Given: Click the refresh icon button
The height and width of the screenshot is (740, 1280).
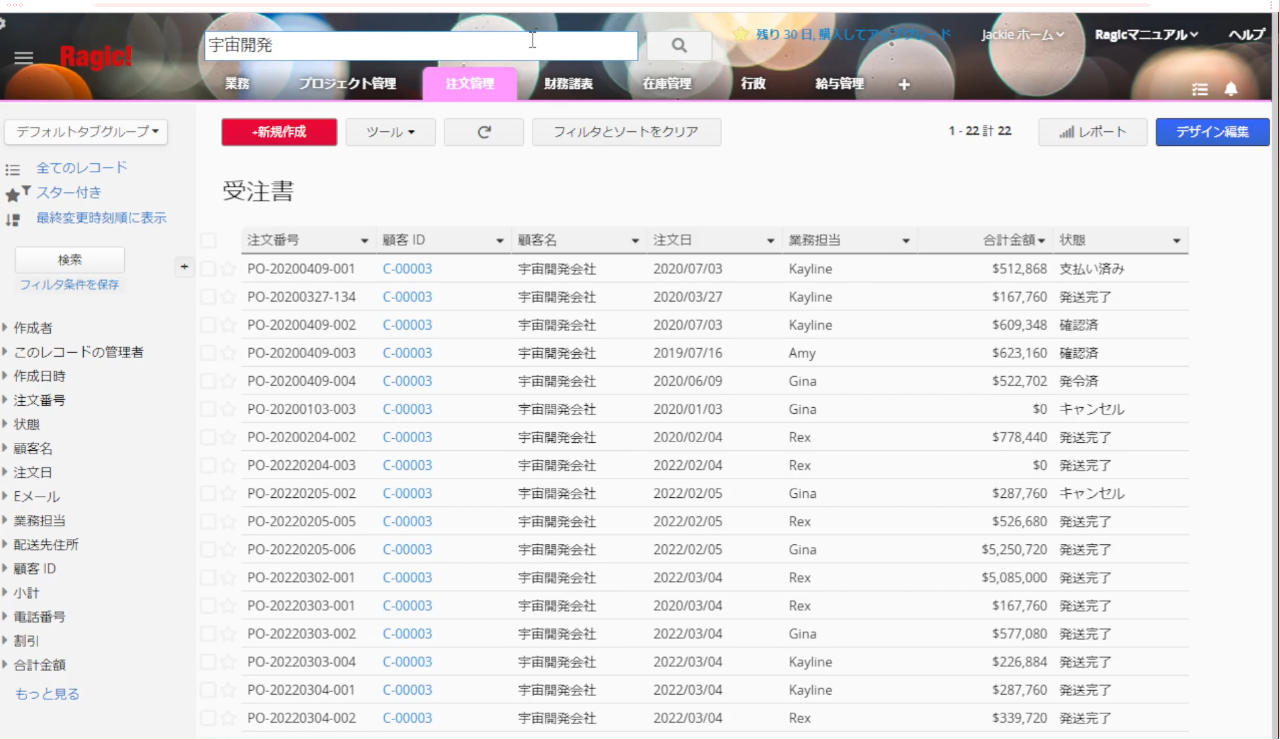Looking at the screenshot, I should click(x=484, y=132).
